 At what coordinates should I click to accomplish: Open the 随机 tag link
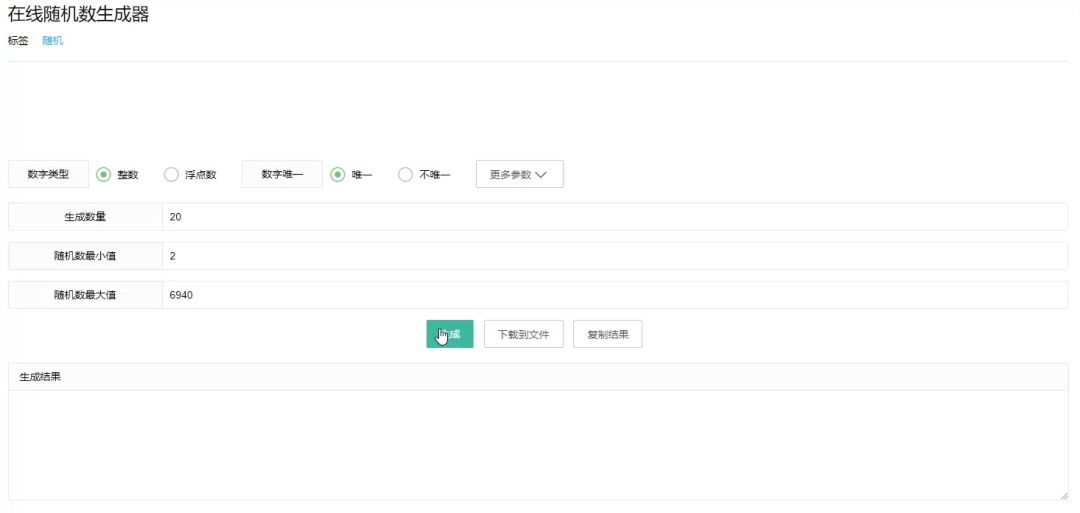coord(52,41)
